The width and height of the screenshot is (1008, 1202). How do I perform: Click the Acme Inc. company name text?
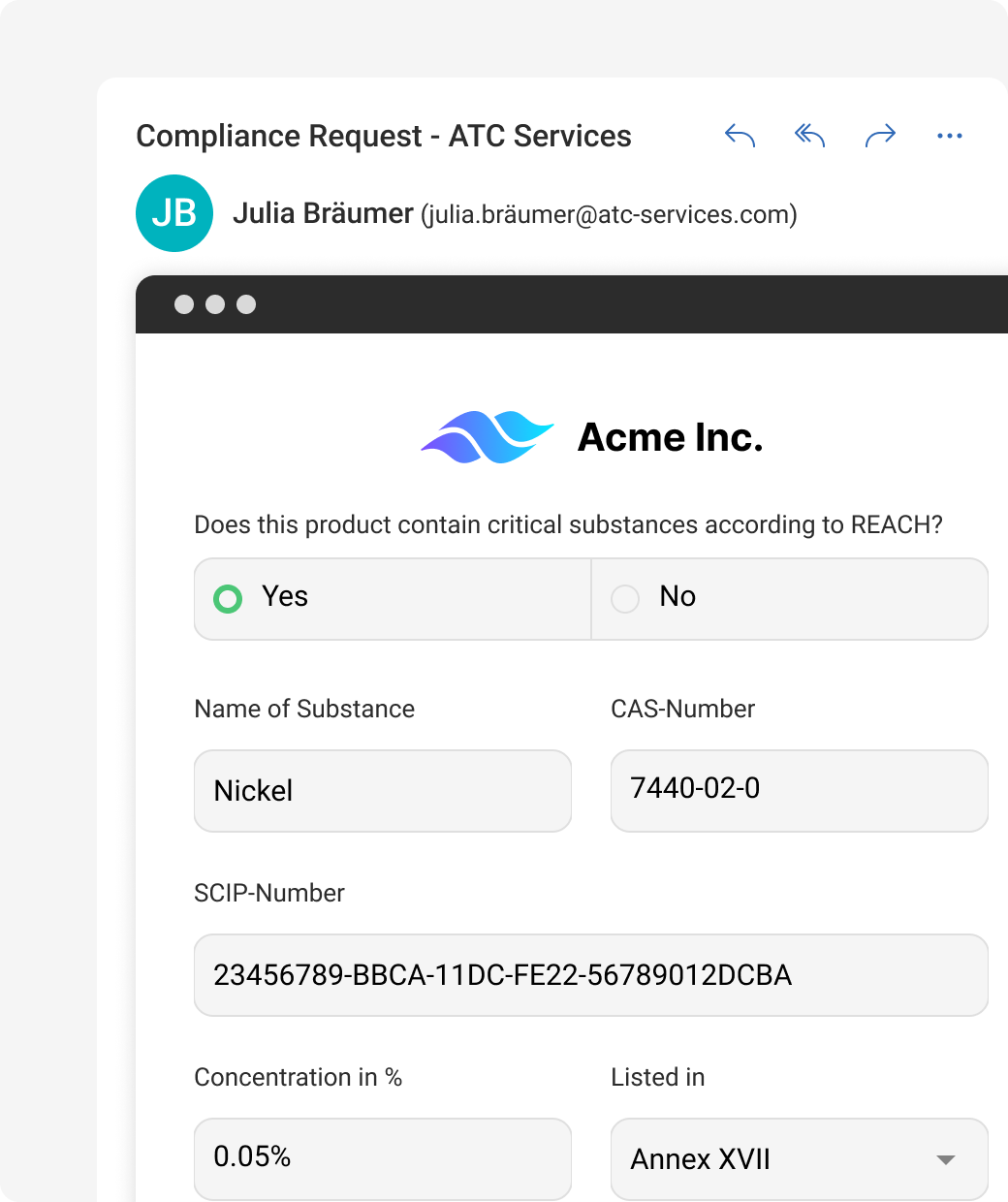[670, 438]
